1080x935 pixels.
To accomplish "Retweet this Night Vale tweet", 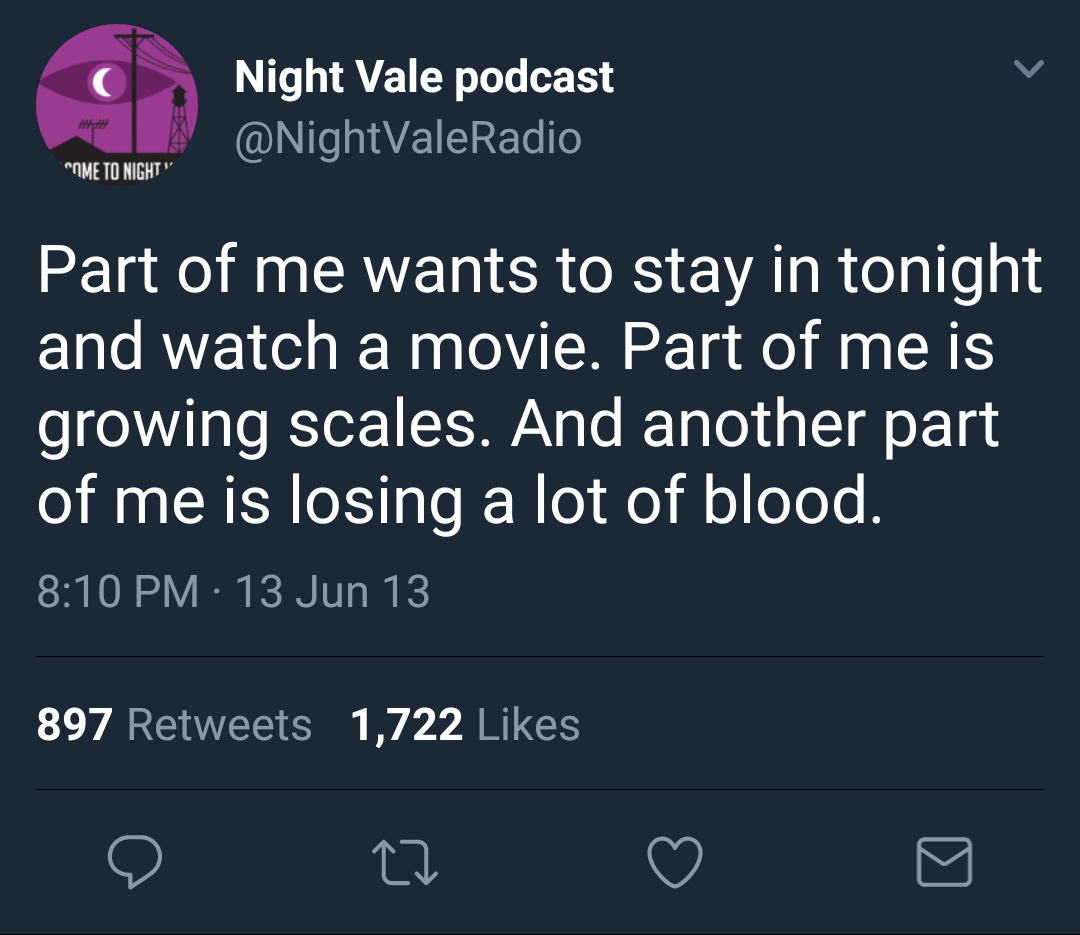I will pyautogui.click(x=404, y=862).
